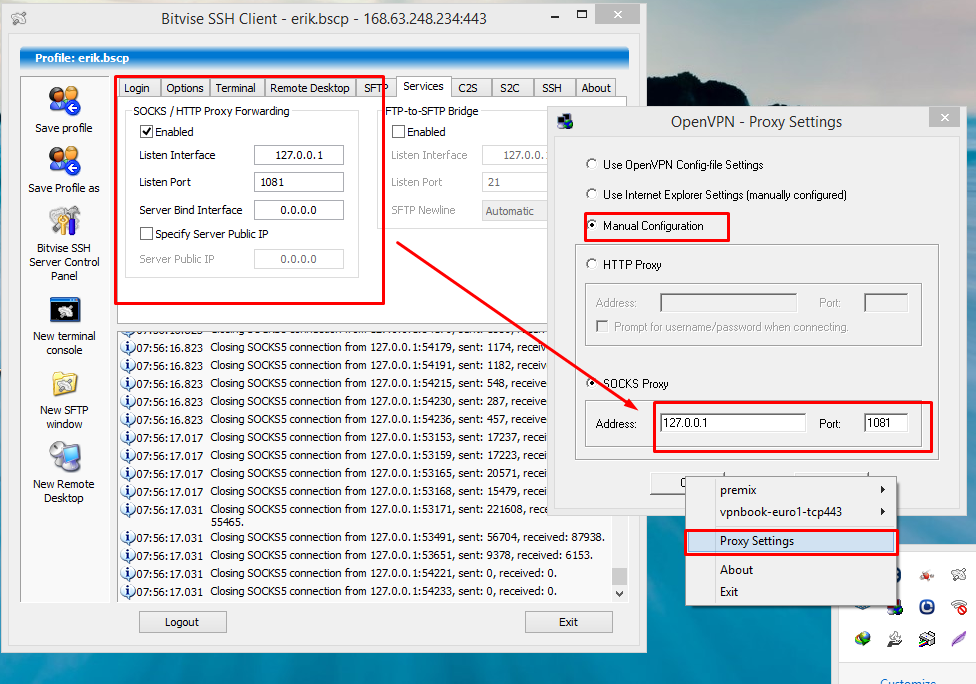Choose About in the OpenVPN tray menu
The width and height of the screenshot is (976, 684).
(791, 569)
